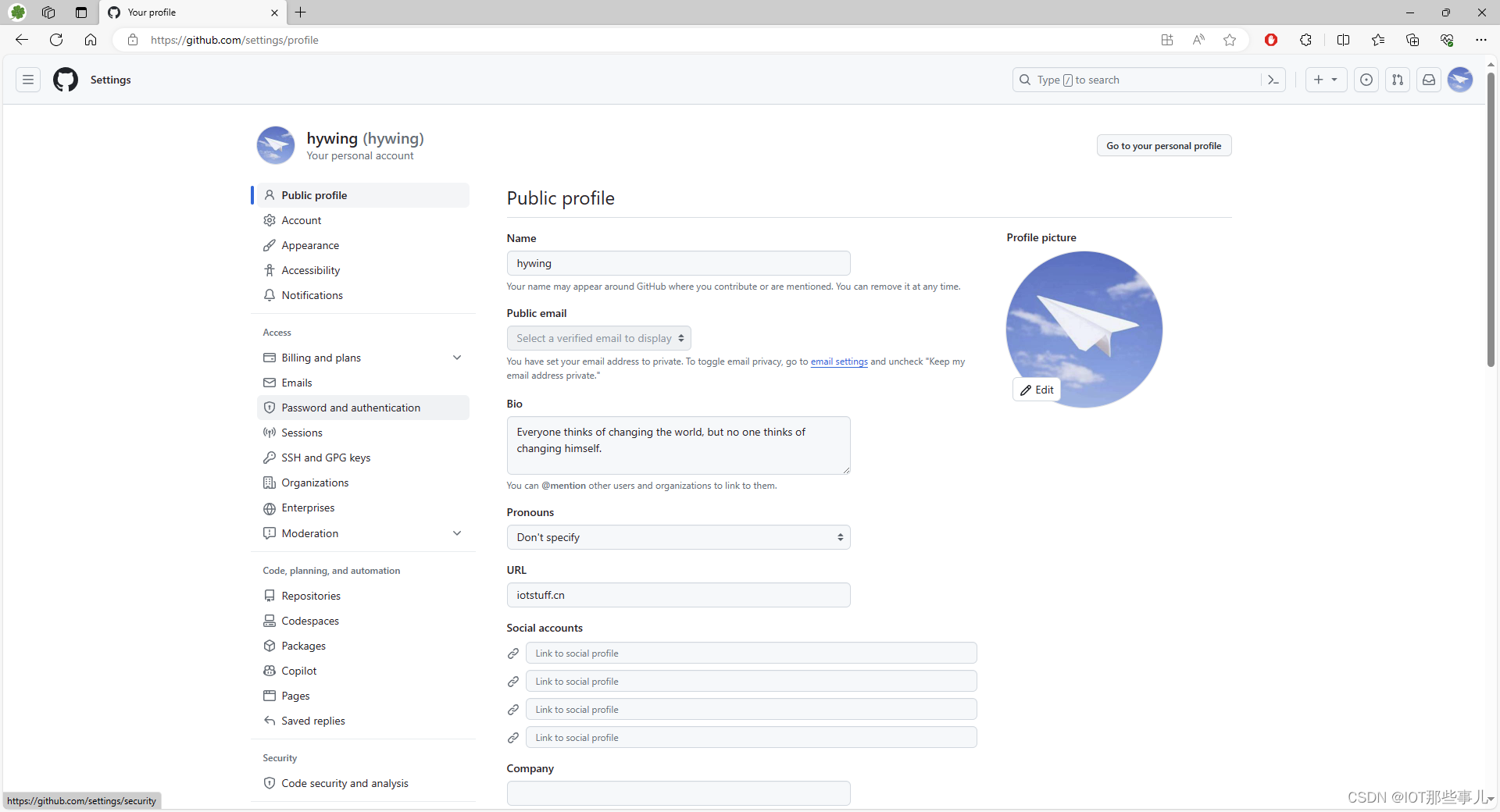Open the command palette icon
Viewport: 1500px width, 812px height.
tap(1273, 80)
